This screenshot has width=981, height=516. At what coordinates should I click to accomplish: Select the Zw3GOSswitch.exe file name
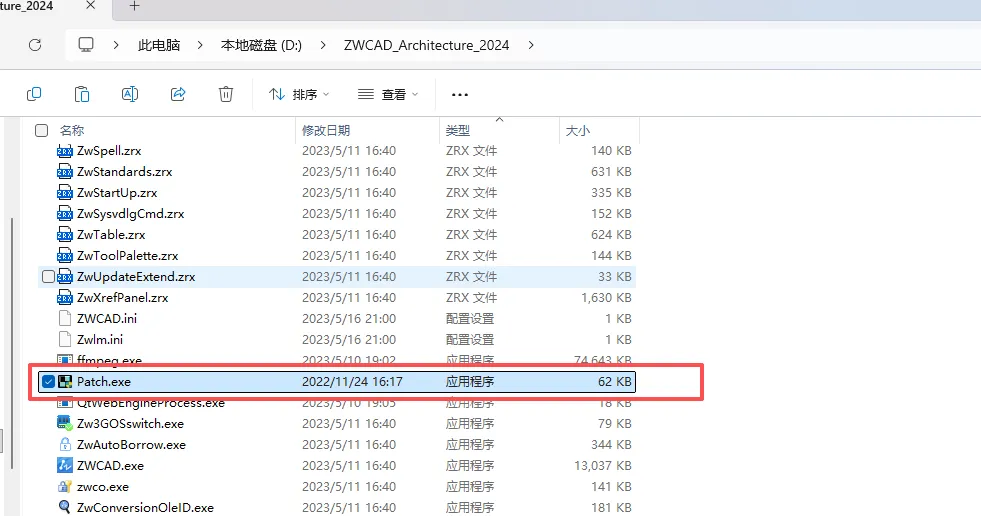point(130,423)
